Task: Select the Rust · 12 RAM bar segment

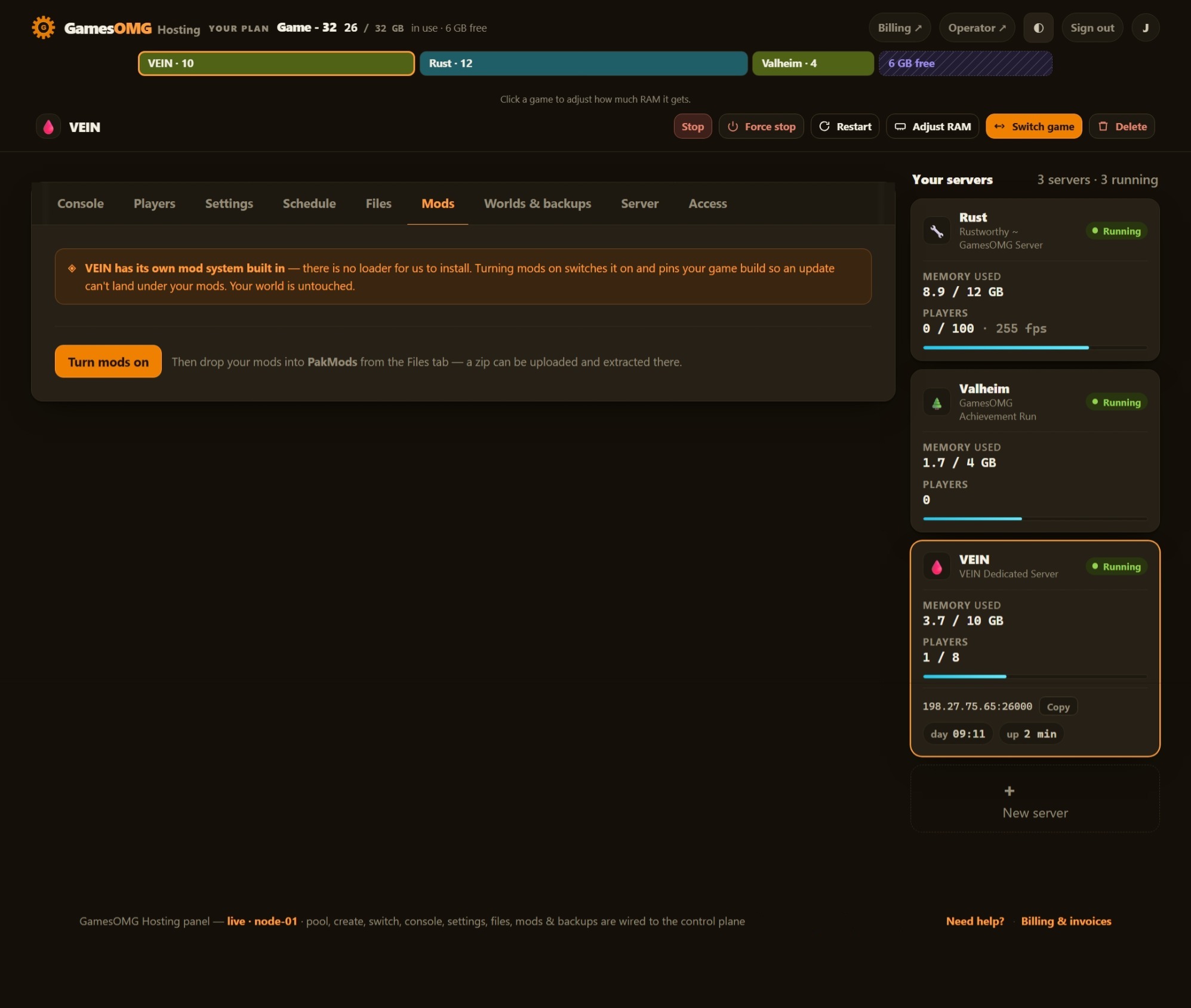Action: (583, 63)
